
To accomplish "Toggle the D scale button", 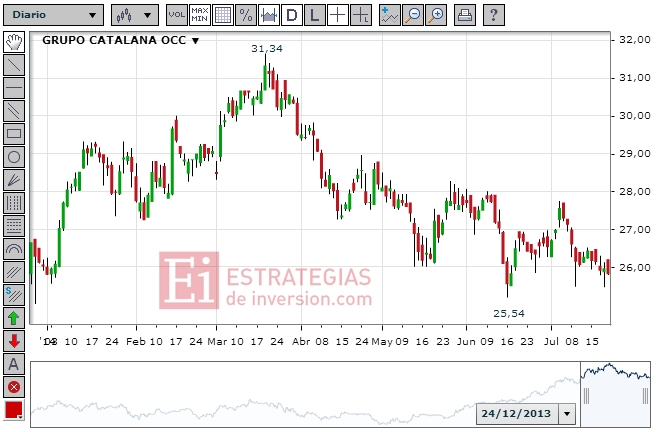I will point(292,15).
